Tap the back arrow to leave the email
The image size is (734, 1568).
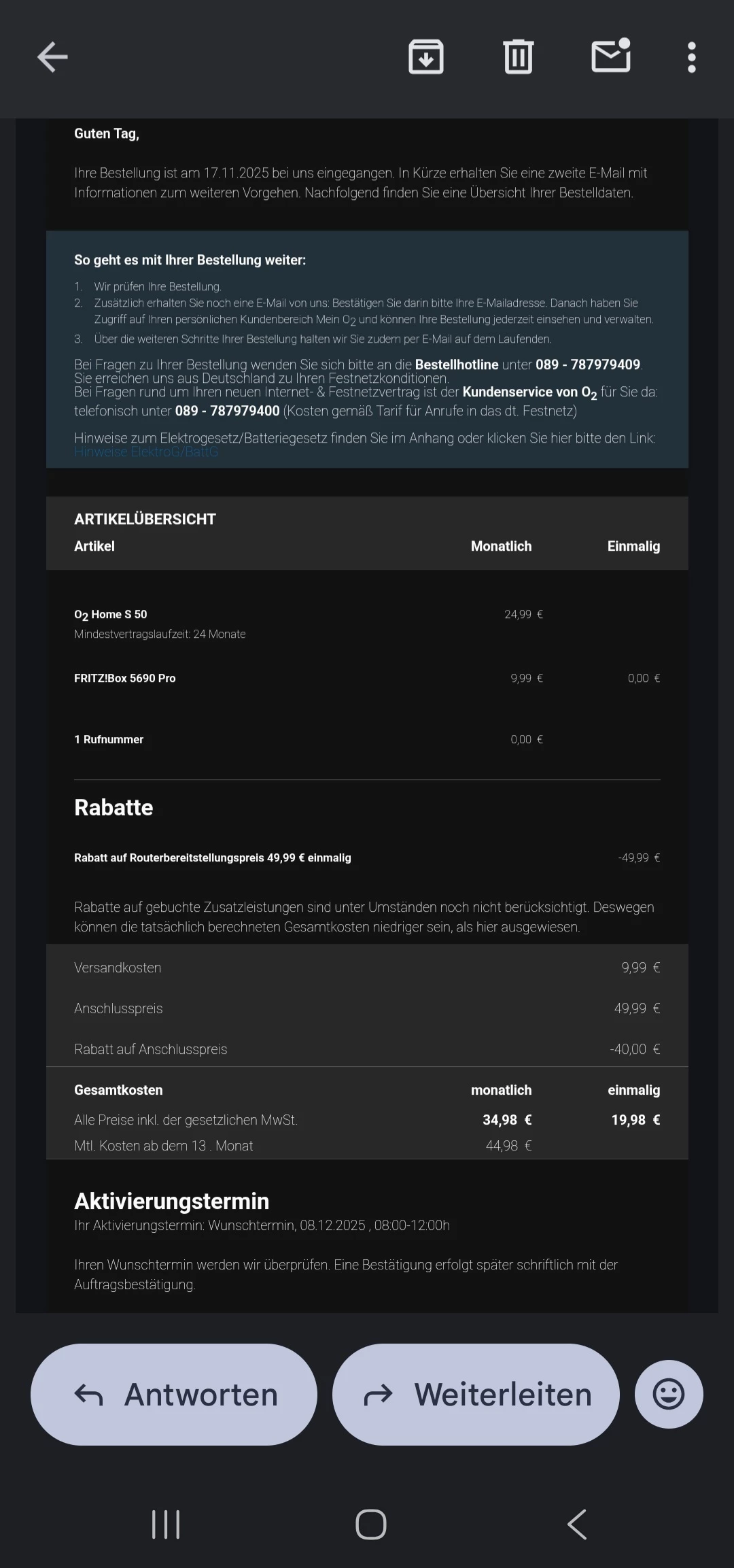pyautogui.click(x=52, y=57)
